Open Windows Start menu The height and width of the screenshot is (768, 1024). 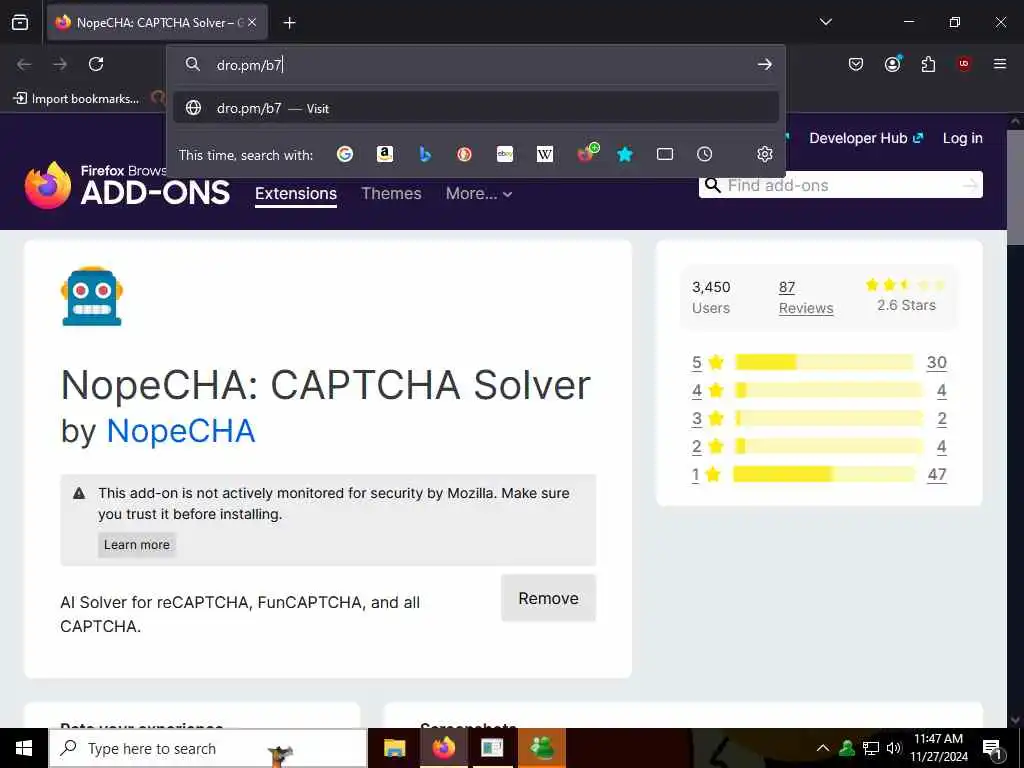click(x=24, y=748)
